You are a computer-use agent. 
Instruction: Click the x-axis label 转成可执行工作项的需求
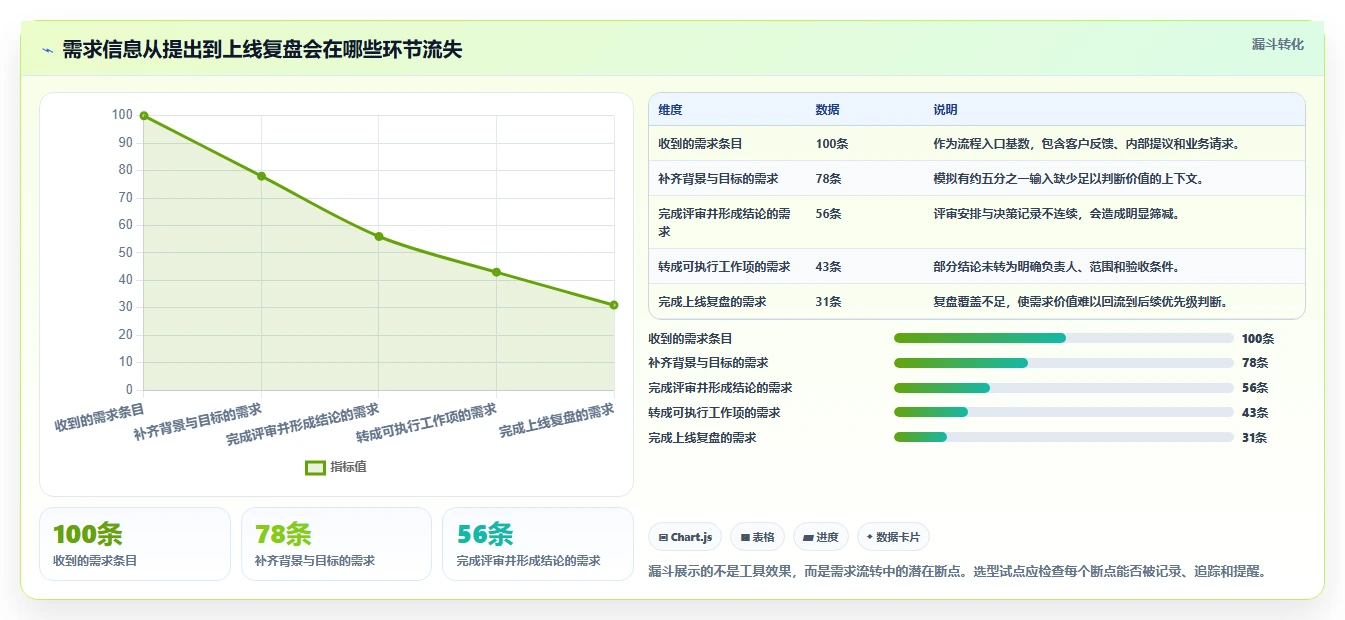(x=427, y=424)
